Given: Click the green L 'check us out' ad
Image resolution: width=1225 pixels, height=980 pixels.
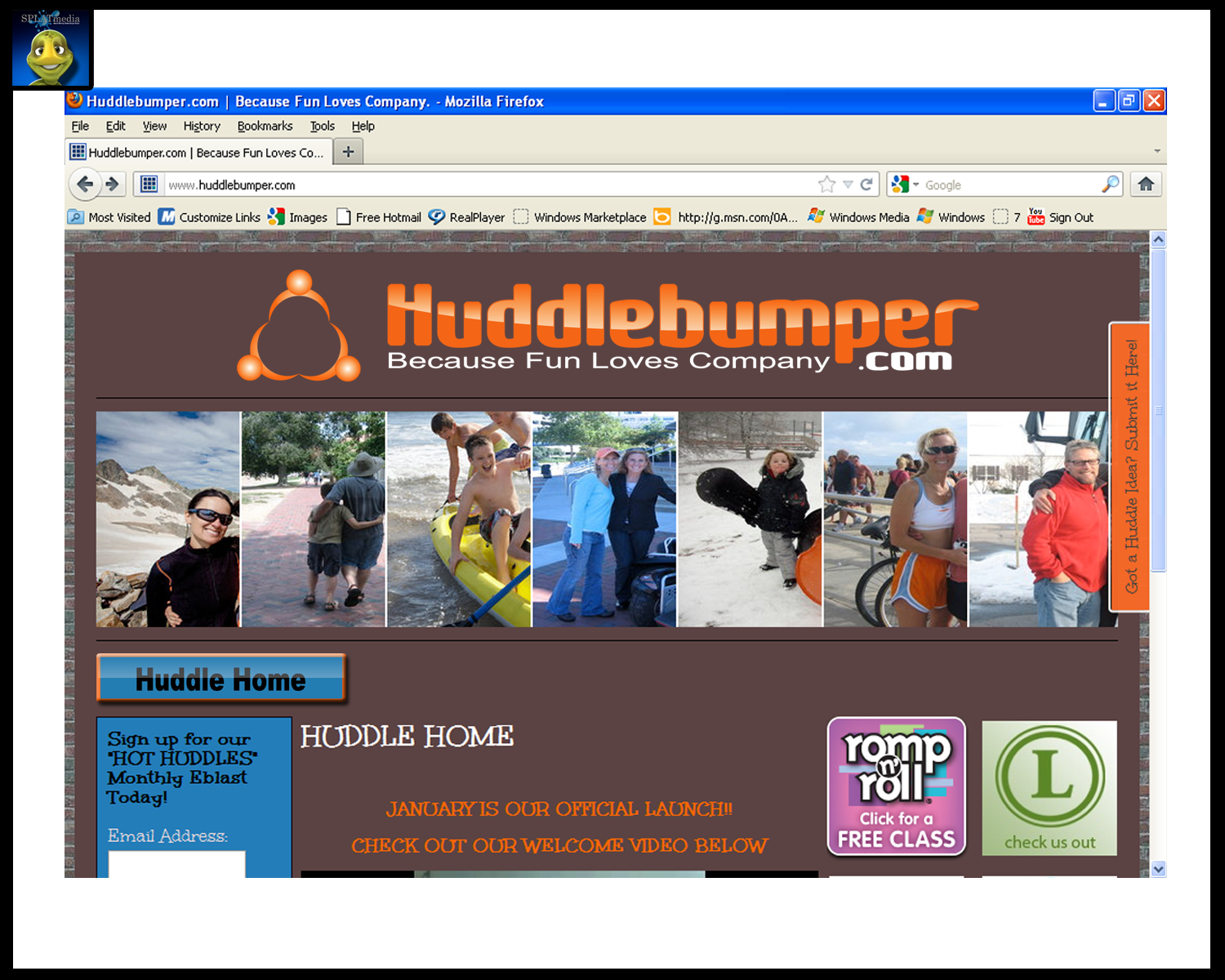Looking at the screenshot, I should click(x=1049, y=788).
